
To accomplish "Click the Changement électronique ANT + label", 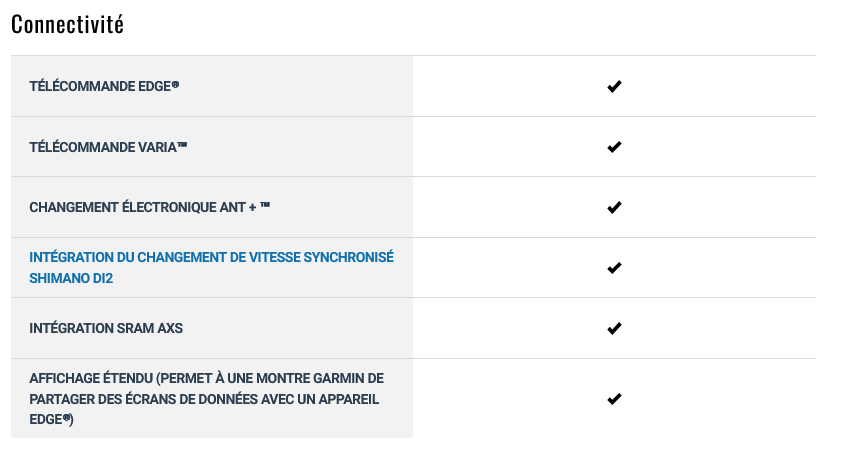I will pyautogui.click(x=149, y=207).
